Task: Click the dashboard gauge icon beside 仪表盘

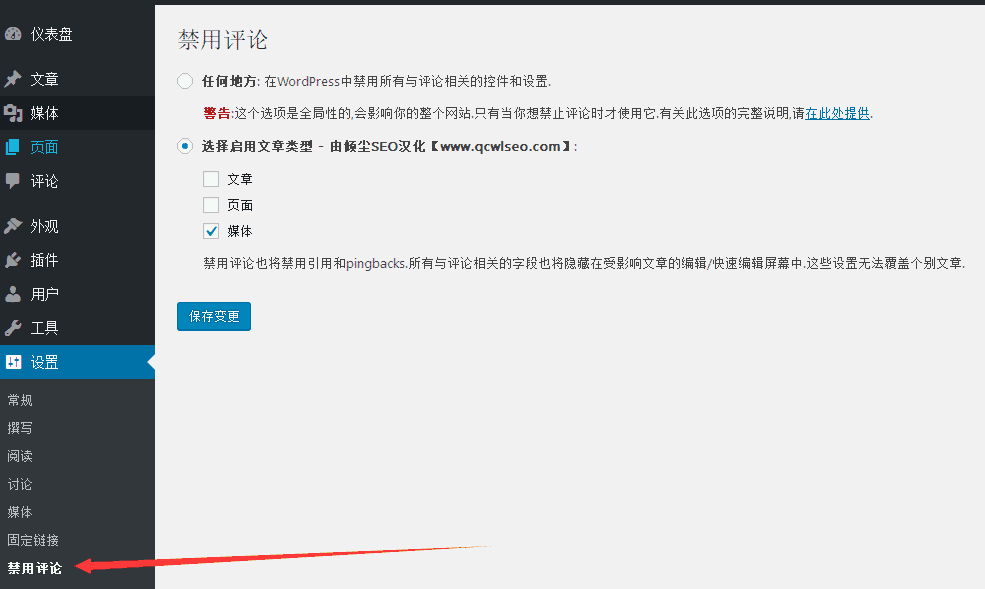Action: (x=13, y=34)
